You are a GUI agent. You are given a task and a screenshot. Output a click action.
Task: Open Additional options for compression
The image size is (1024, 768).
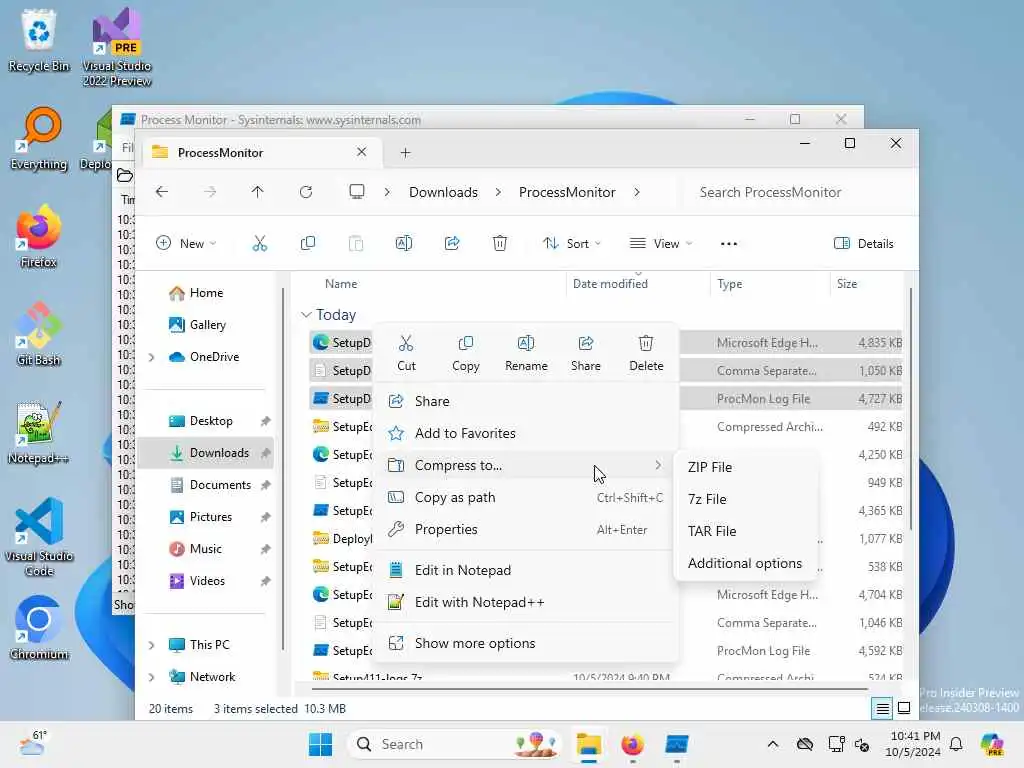tap(745, 563)
